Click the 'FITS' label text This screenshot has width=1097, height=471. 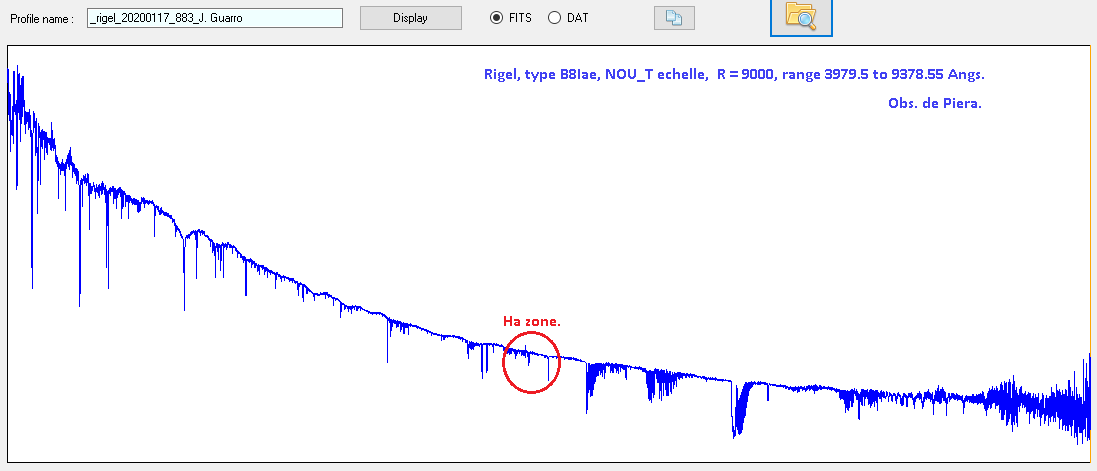pyautogui.click(x=520, y=18)
